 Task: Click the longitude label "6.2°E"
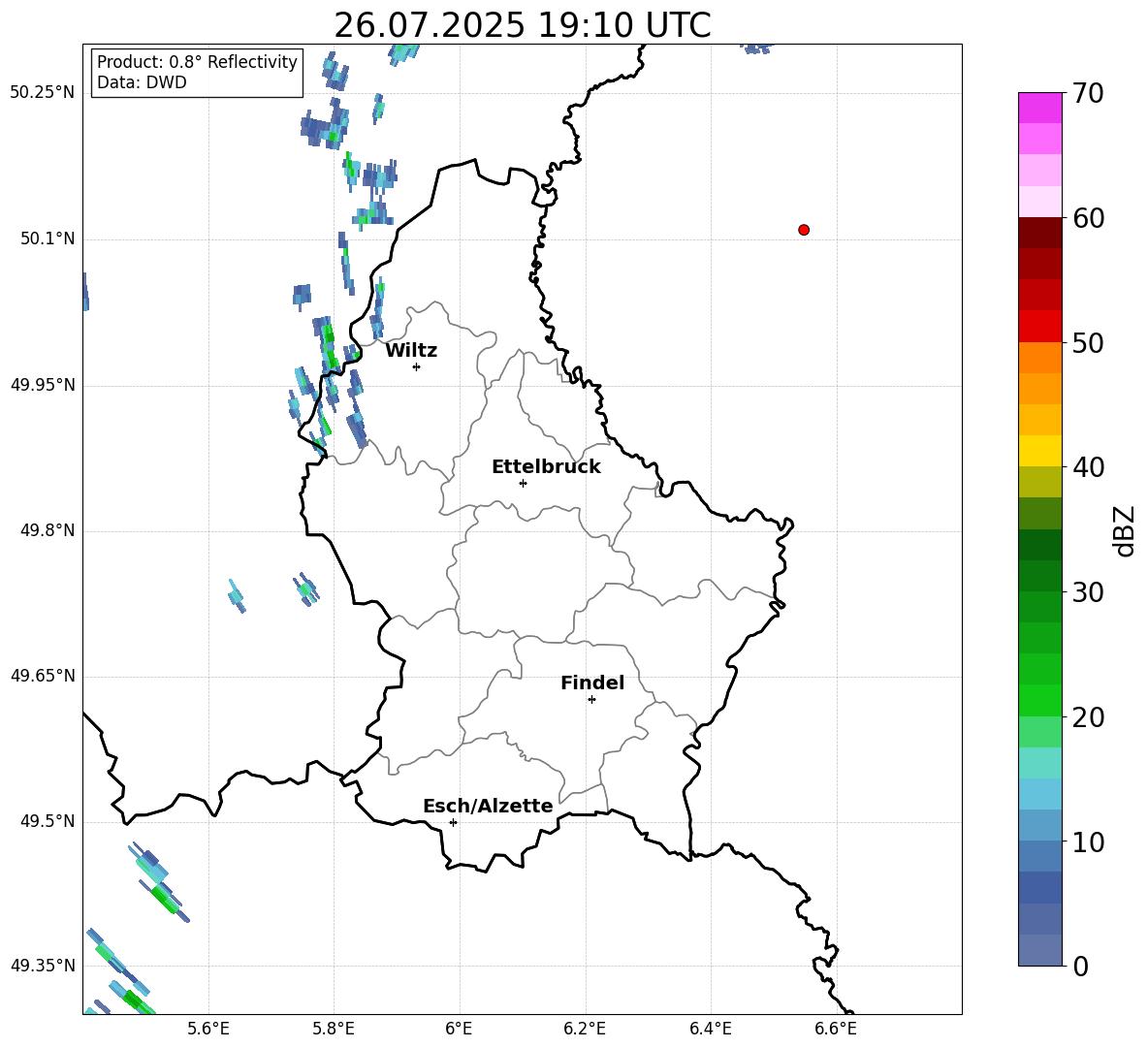585,1029
